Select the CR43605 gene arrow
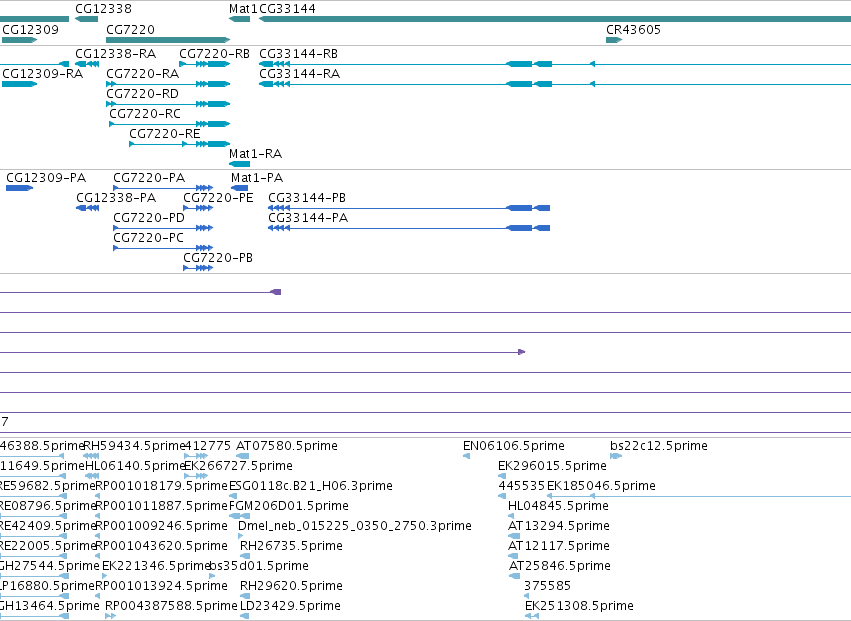851x621 pixels. (614, 40)
